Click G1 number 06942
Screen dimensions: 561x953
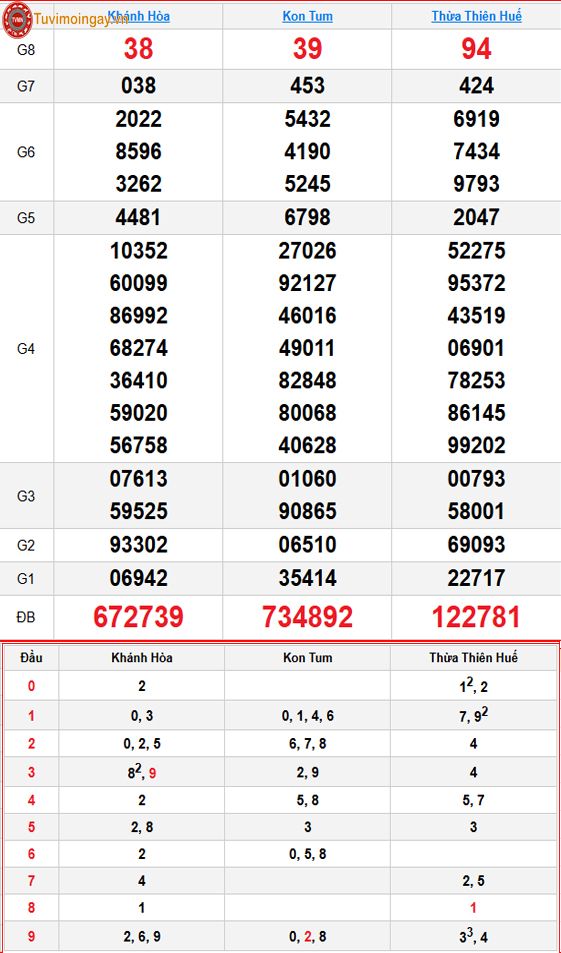coord(139,578)
